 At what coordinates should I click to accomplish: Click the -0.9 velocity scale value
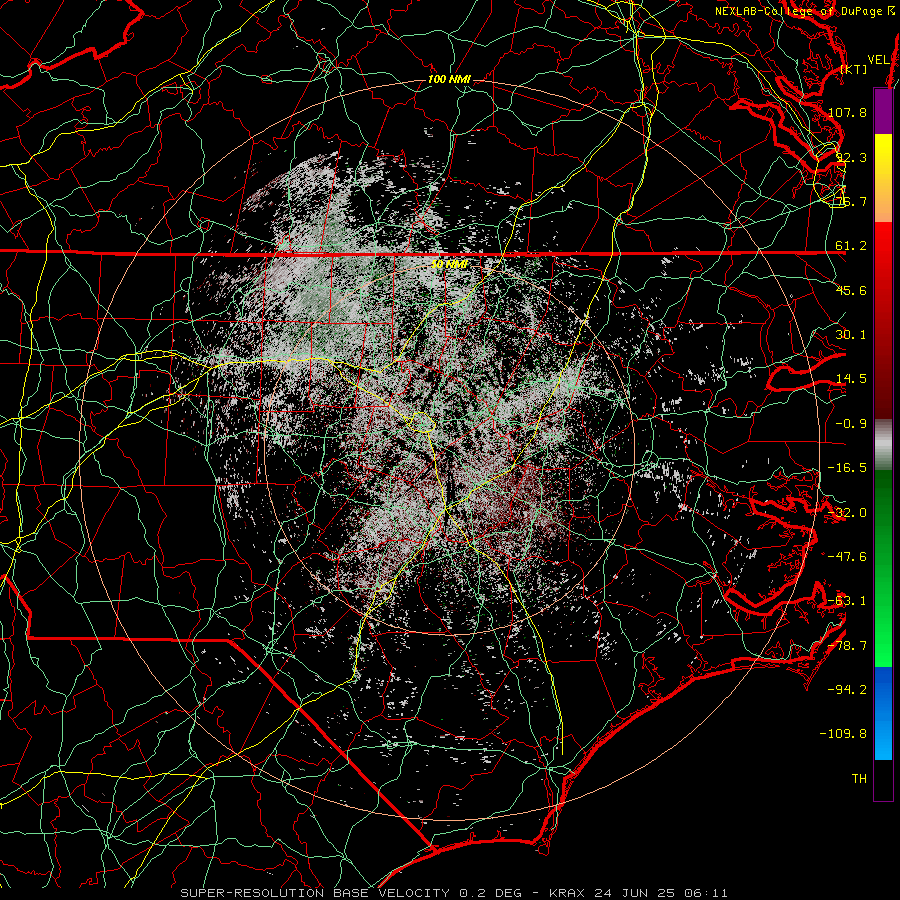tap(851, 424)
